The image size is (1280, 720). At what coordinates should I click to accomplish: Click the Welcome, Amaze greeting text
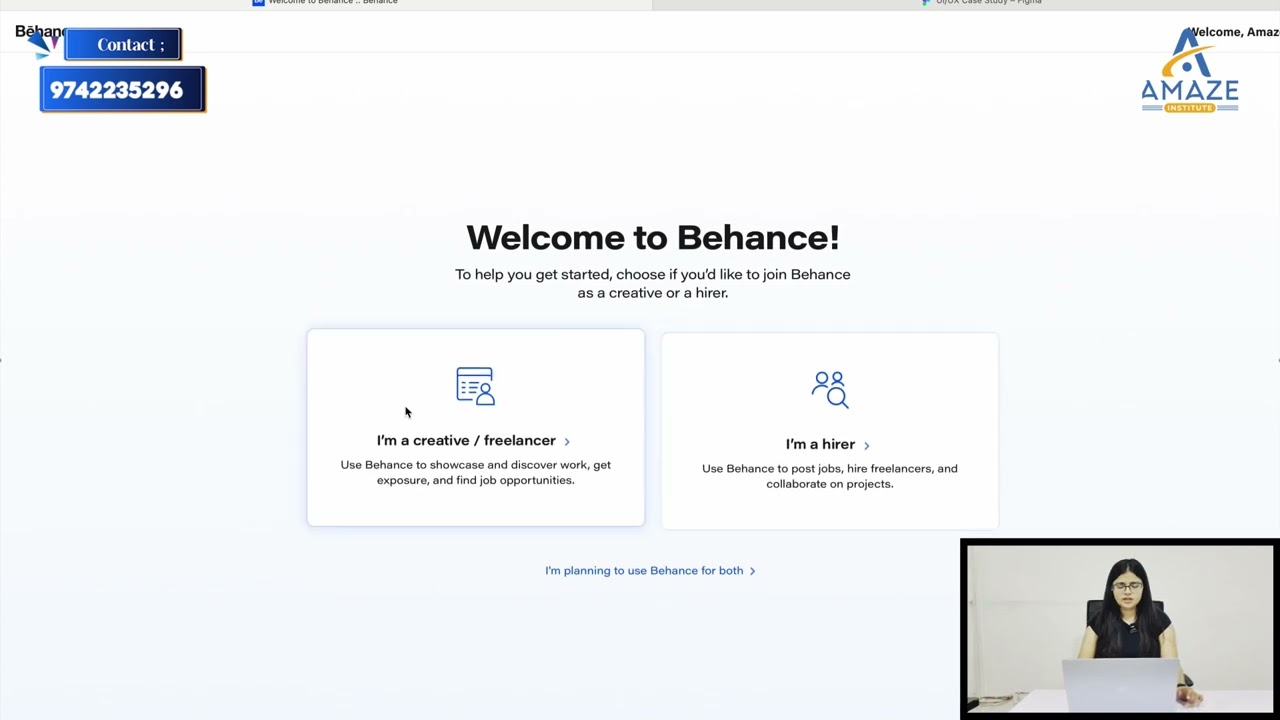(x=1234, y=32)
